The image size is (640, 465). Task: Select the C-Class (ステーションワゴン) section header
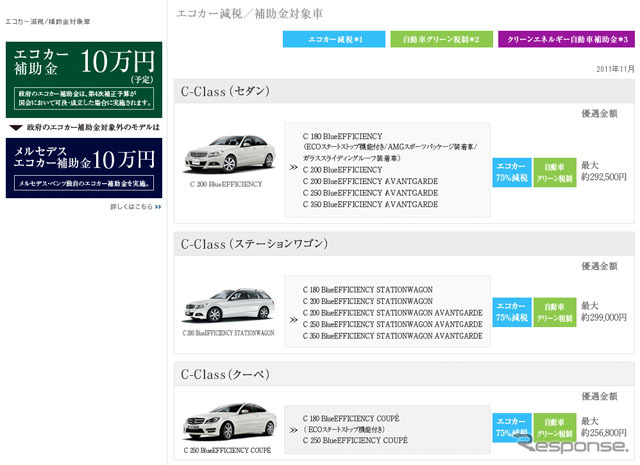pyautogui.click(x=404, y=244)
